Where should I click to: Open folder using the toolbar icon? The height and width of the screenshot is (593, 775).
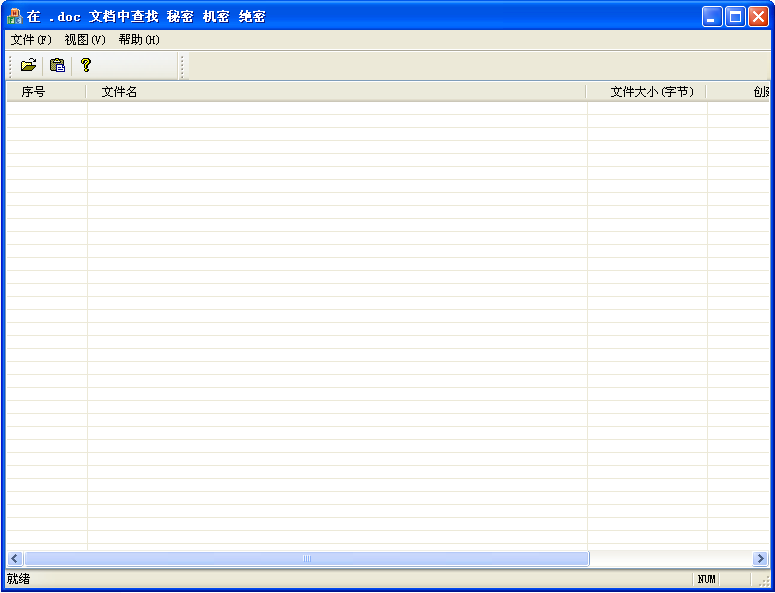29,65
